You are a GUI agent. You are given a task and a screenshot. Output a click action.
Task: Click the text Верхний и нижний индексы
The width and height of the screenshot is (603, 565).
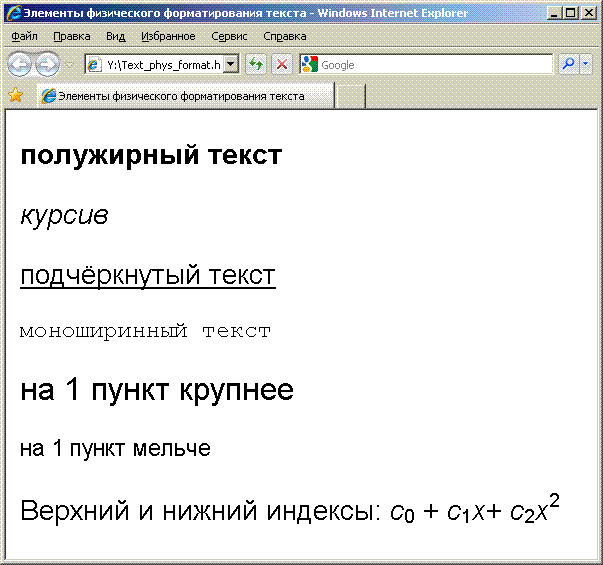pos(200,511)
